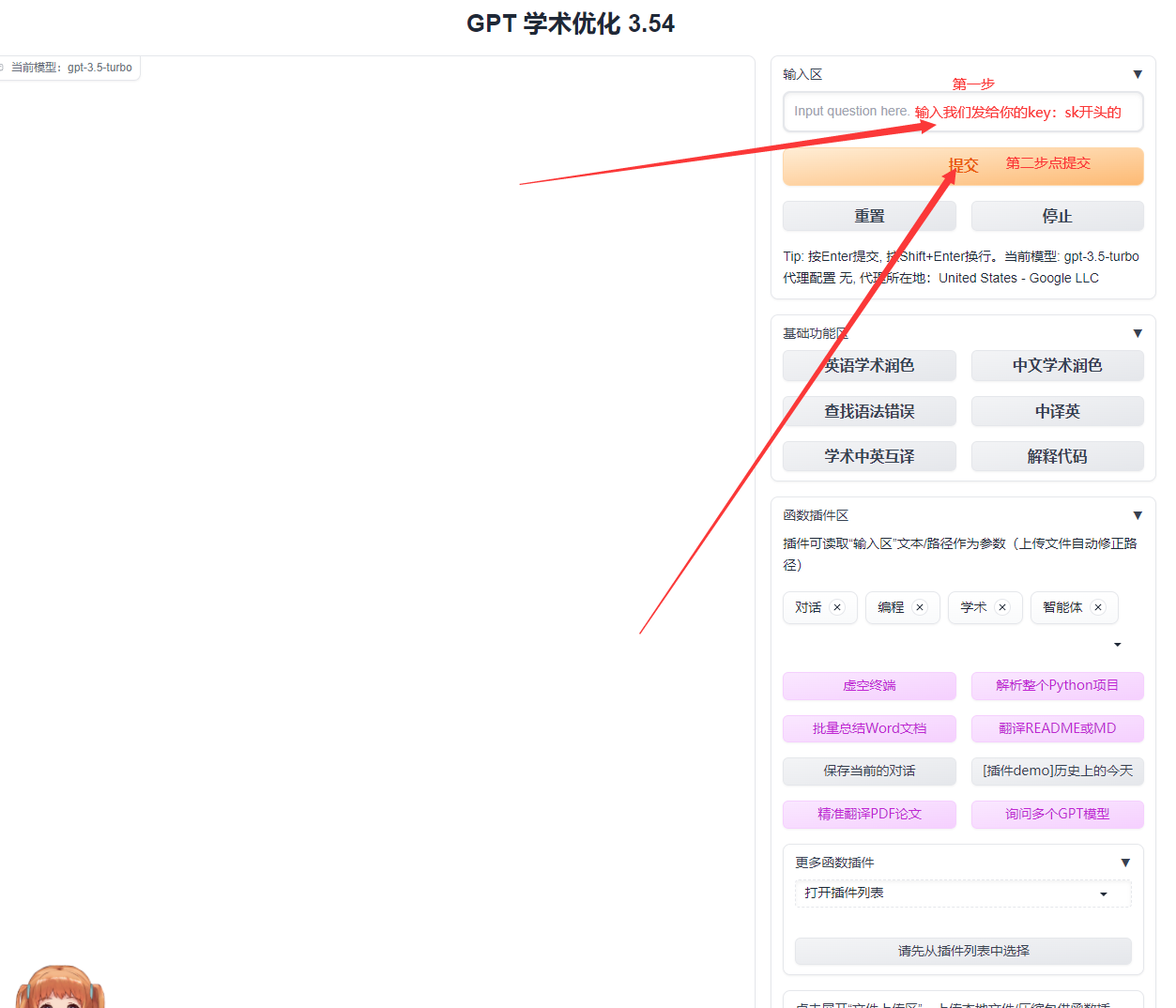Collapse the 基础功能区 panel arrow
Screen dimensions: 1176x1008
tap(1138, 333)
